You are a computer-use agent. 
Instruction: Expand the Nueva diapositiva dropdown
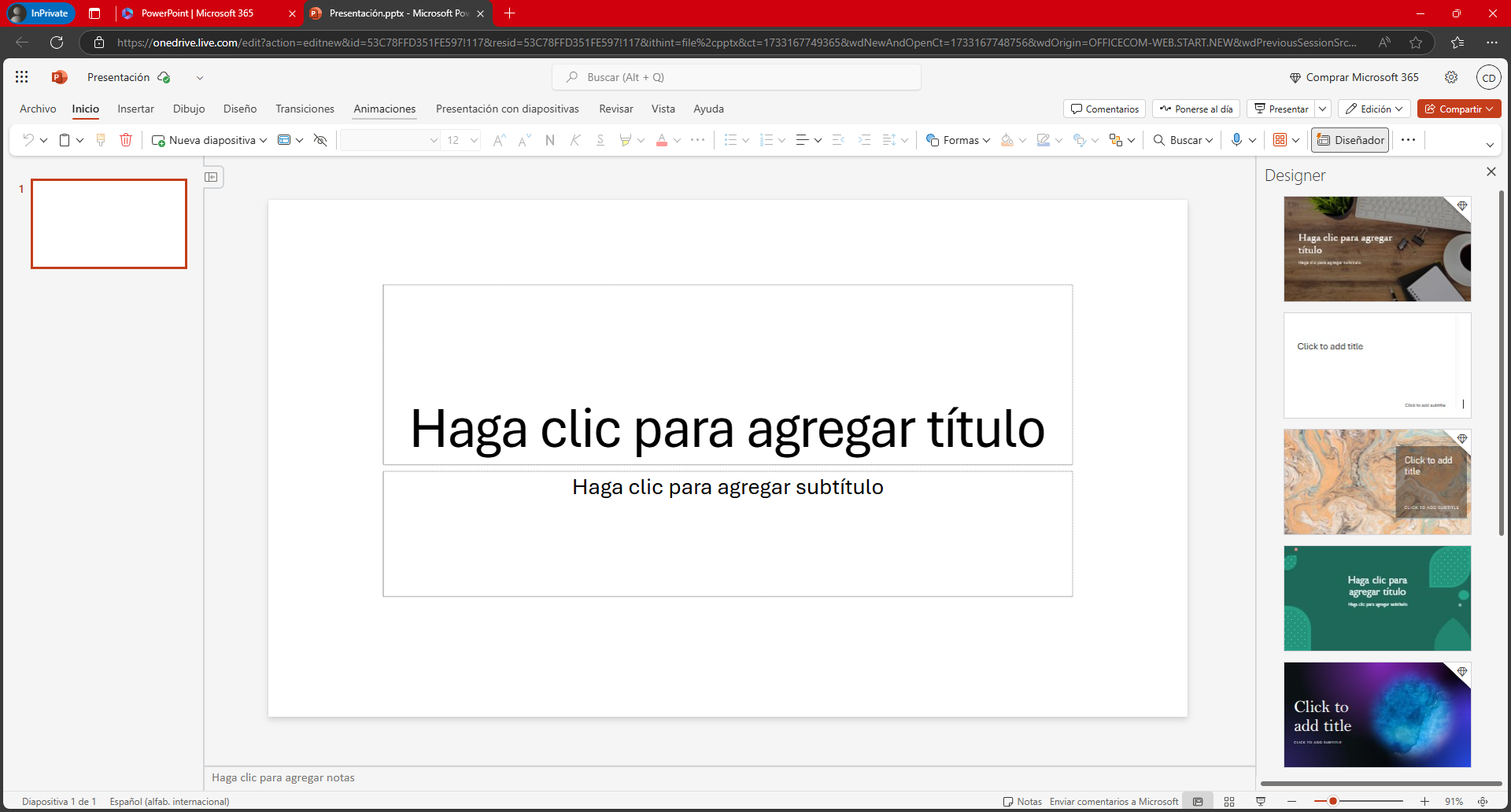click(x=264, y=140)
